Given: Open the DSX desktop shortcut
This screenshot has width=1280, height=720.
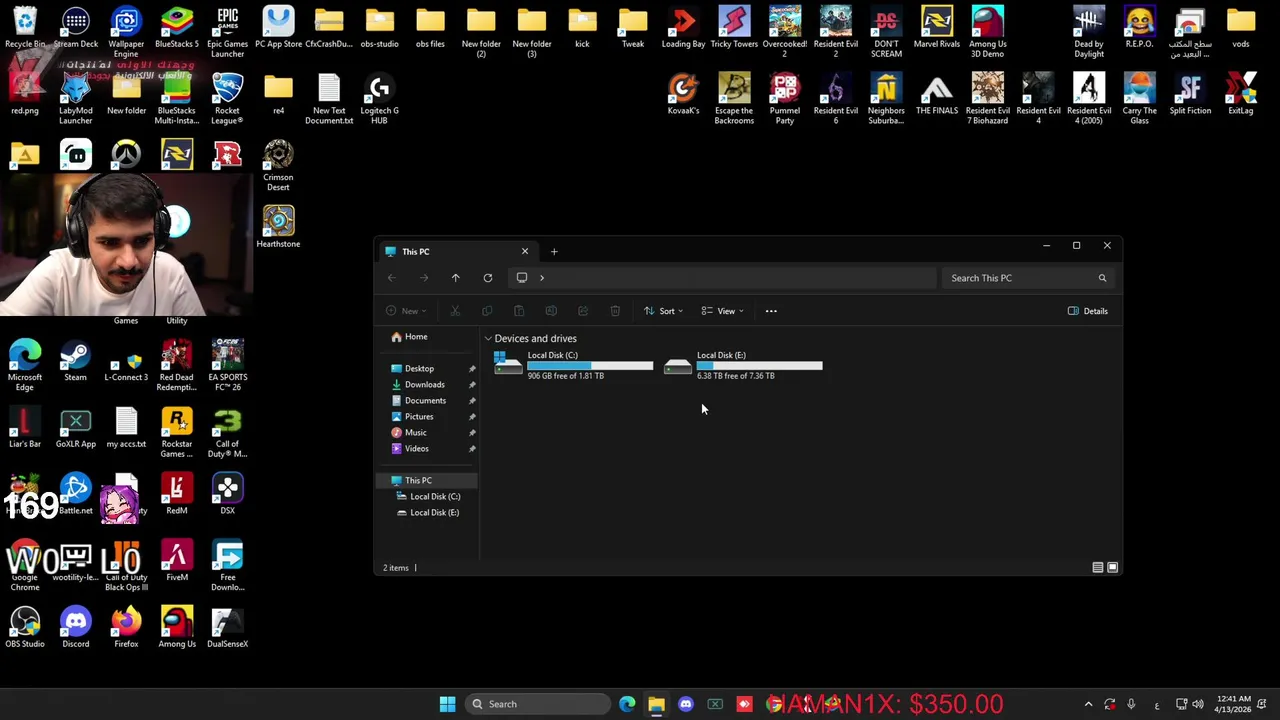Looking at the screenshot, I should pyautogui.click(x=227, y=494).
